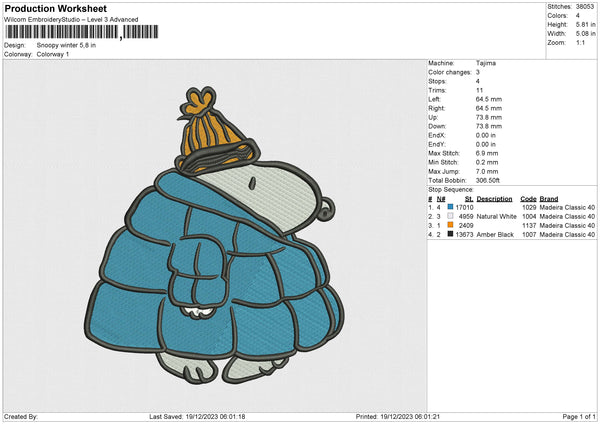Click 'Created By:' in the footer
Screen dimensions: 600x424
21,417
